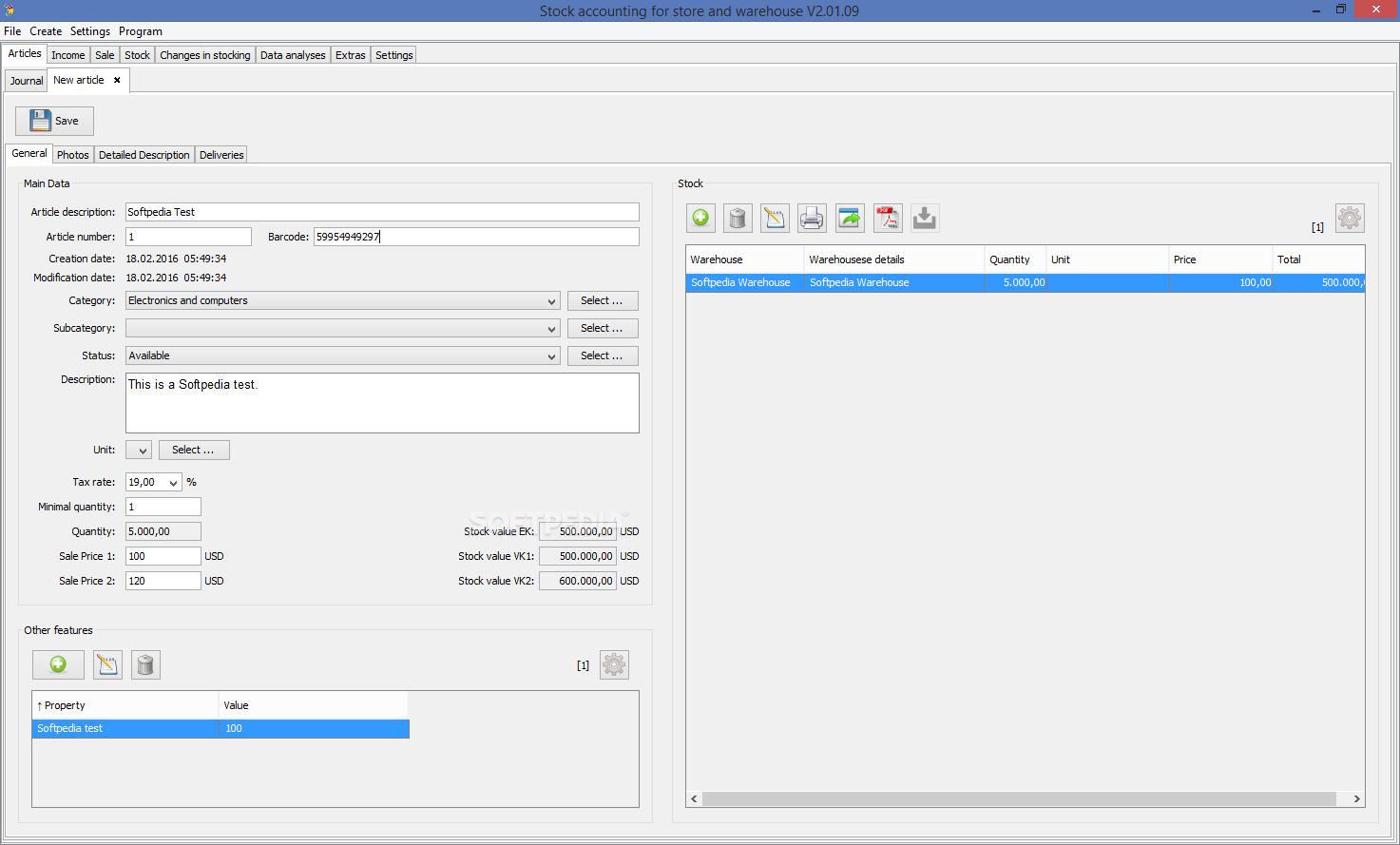Image resolution: width=1400 pixels, height=845 pixels.
Task: Edit the selected feature in Other features
Action: pos(107,664)
